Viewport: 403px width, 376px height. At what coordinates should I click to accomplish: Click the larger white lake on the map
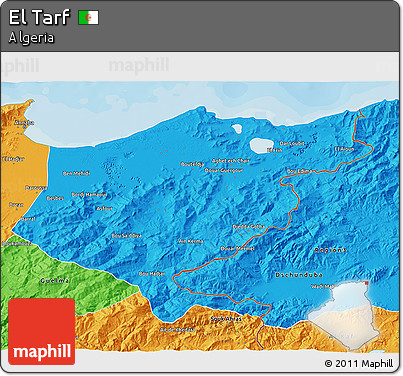click(262, 146)
